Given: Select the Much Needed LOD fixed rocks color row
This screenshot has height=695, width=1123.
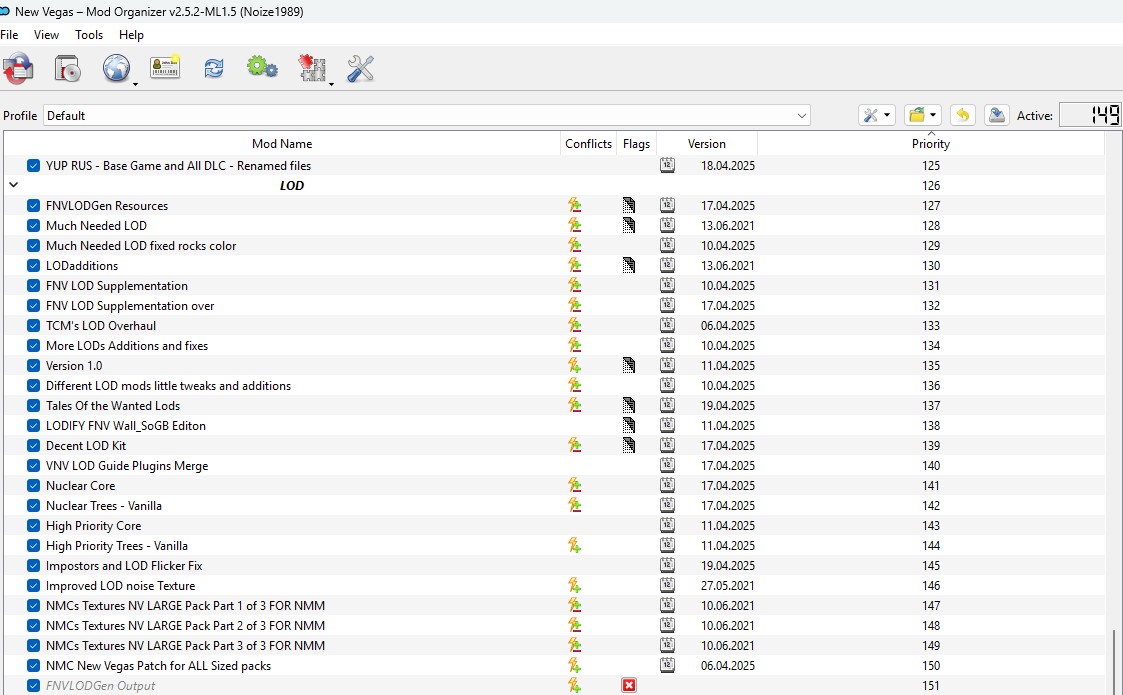Looking at the screenshot, I should tap(554, 246).
